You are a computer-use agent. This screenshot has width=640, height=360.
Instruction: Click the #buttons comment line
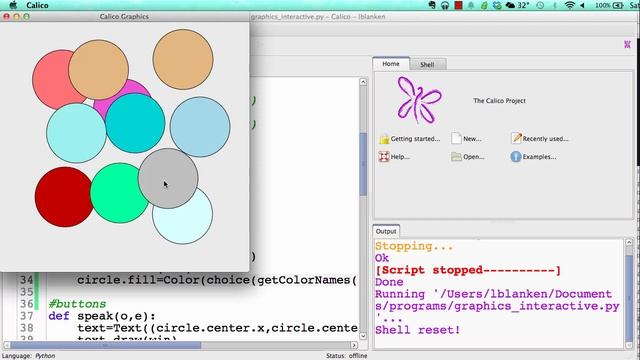[77, 304]
